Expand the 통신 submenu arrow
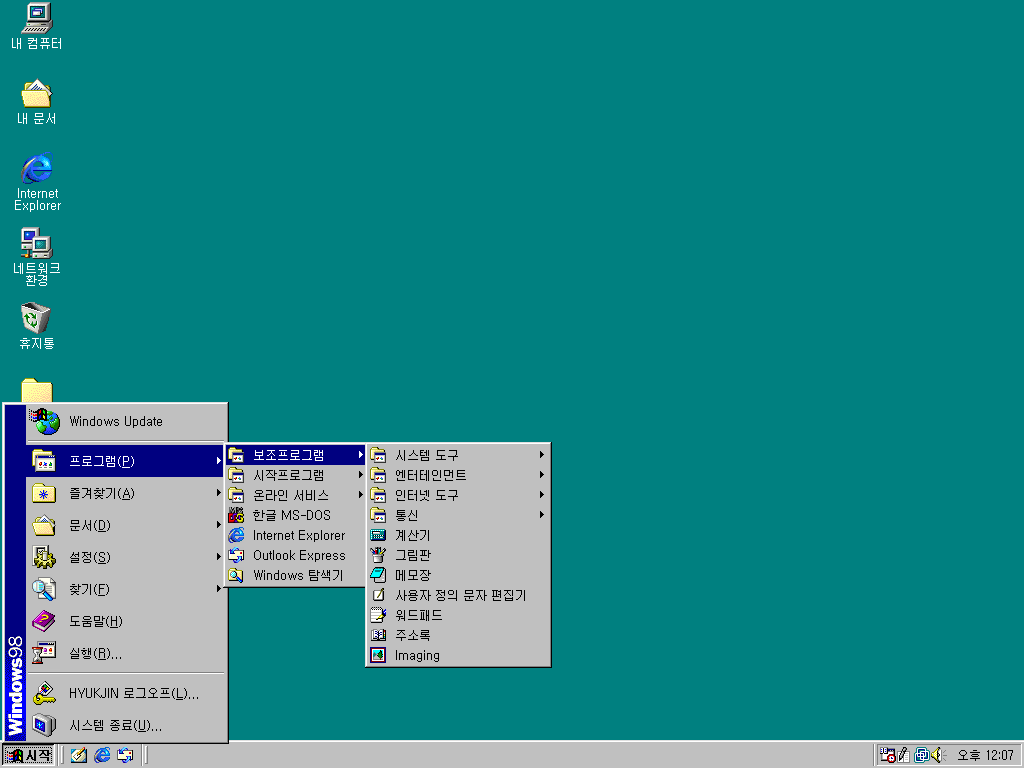This screenshot has height=768, width=1024. click(x=541, y=515)
